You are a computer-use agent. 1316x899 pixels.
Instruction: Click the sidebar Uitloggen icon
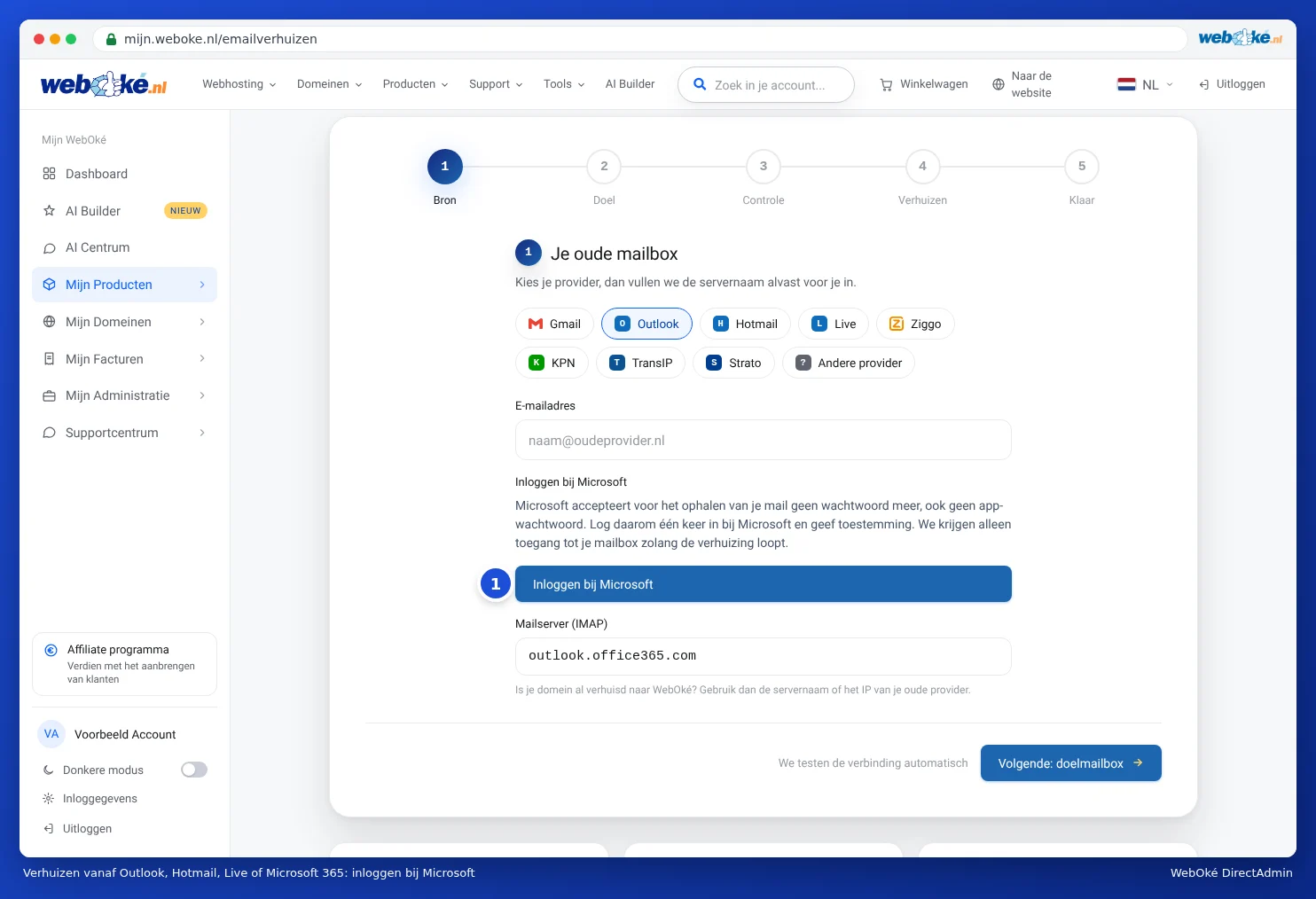(x=49, y=829)
